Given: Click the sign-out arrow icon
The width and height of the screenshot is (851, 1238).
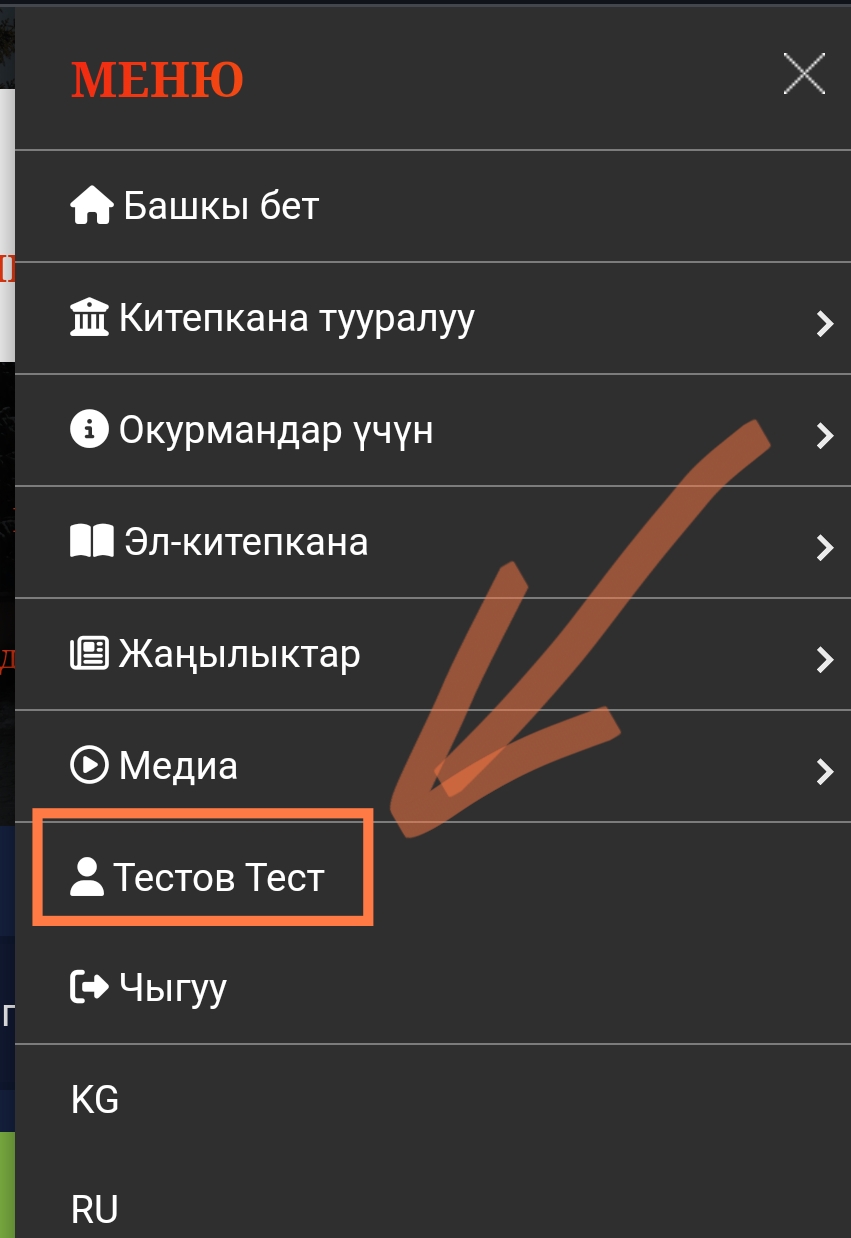Looking at the screenshot, I should [x=90, y=988].
